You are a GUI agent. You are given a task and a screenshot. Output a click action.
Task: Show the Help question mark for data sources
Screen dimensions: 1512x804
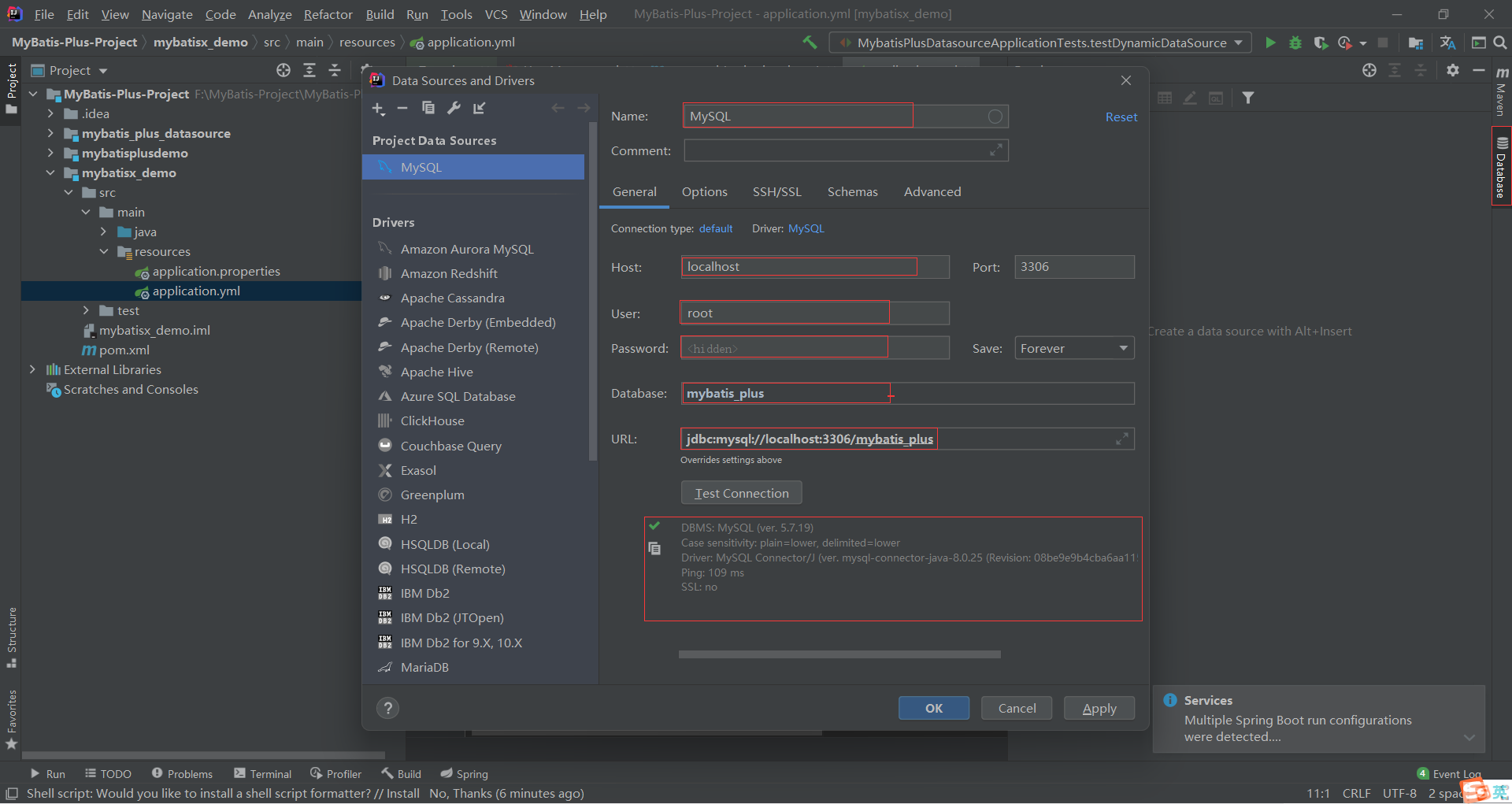pyautogui.click(x=387, y=708)
